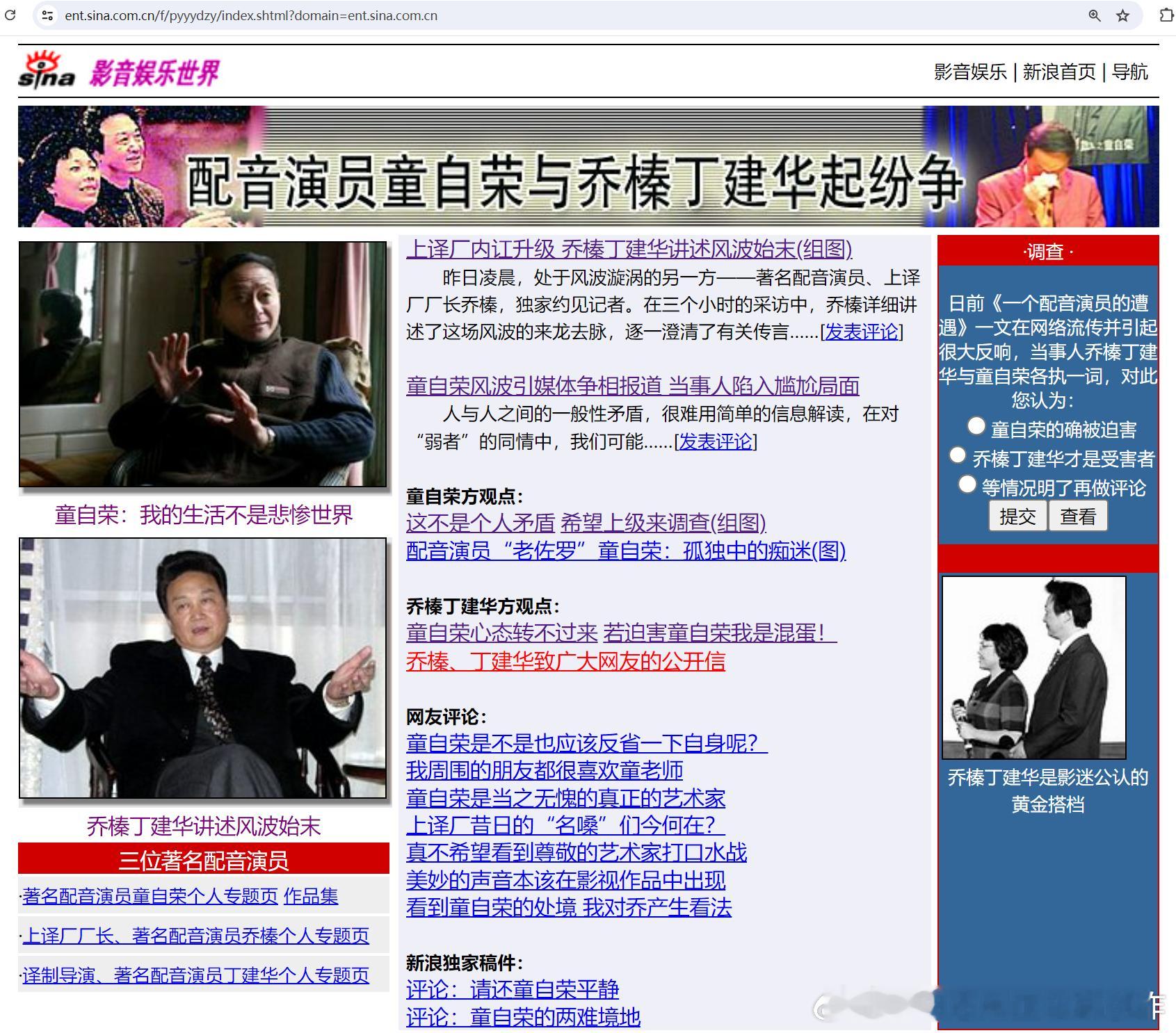Open comment 看到童自荣的处境 我对乔产生看法
Screen dimensions: 1176x1033
click(569, 907)
